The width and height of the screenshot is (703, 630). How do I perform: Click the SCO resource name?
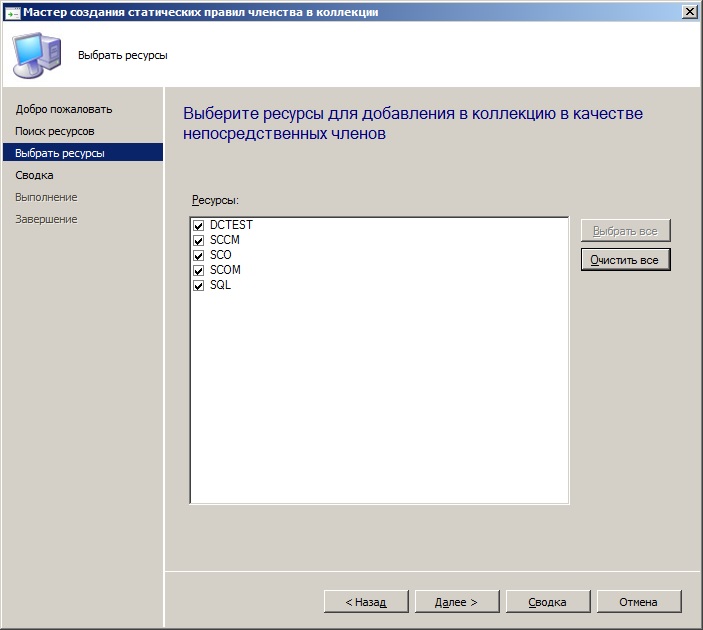tap(221, 255)
